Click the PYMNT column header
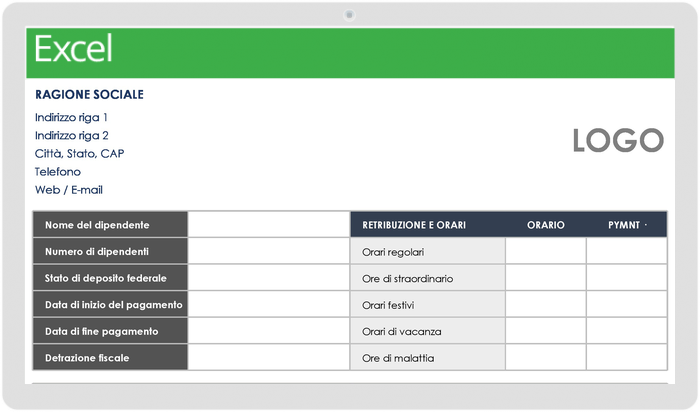The height and width of the screenshot is (412, 700). [x=626, y=225]
